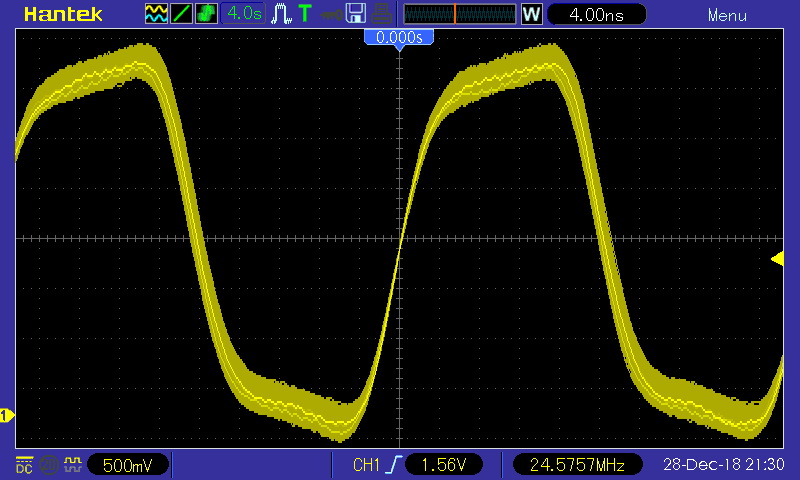The width and height of the screenshot is (800, 480).
Task: Click the yellow trigger level arrow at right edge
Action: click(777, 259)
